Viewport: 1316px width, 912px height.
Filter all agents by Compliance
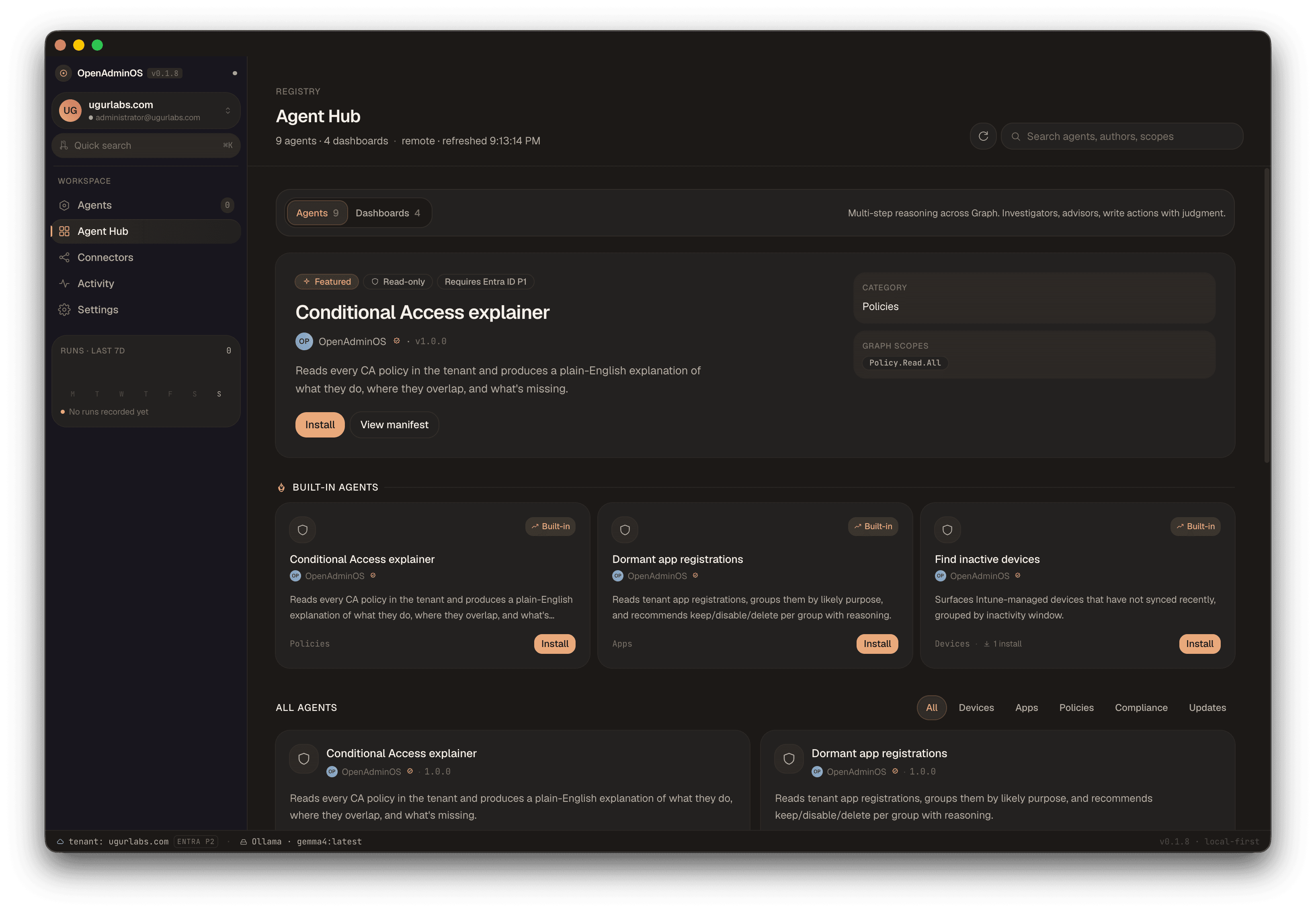click(1141, 707)
